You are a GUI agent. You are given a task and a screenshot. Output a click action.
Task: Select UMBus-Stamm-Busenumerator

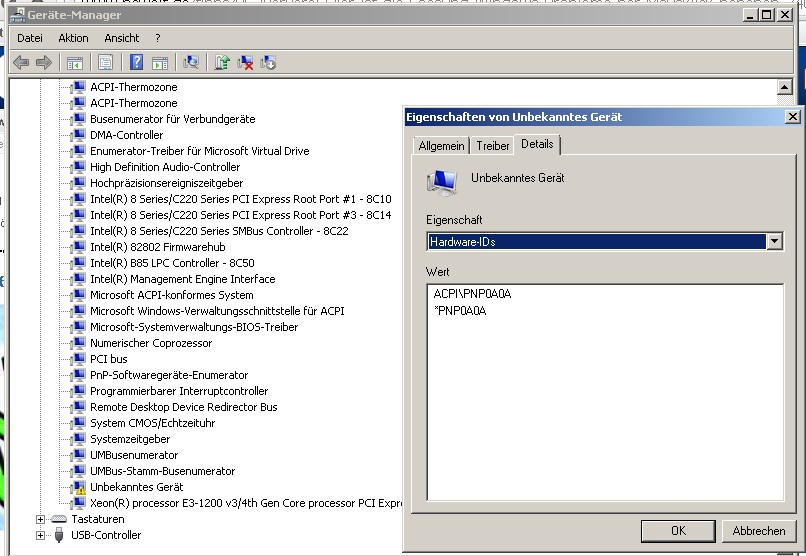click(162, 471)
